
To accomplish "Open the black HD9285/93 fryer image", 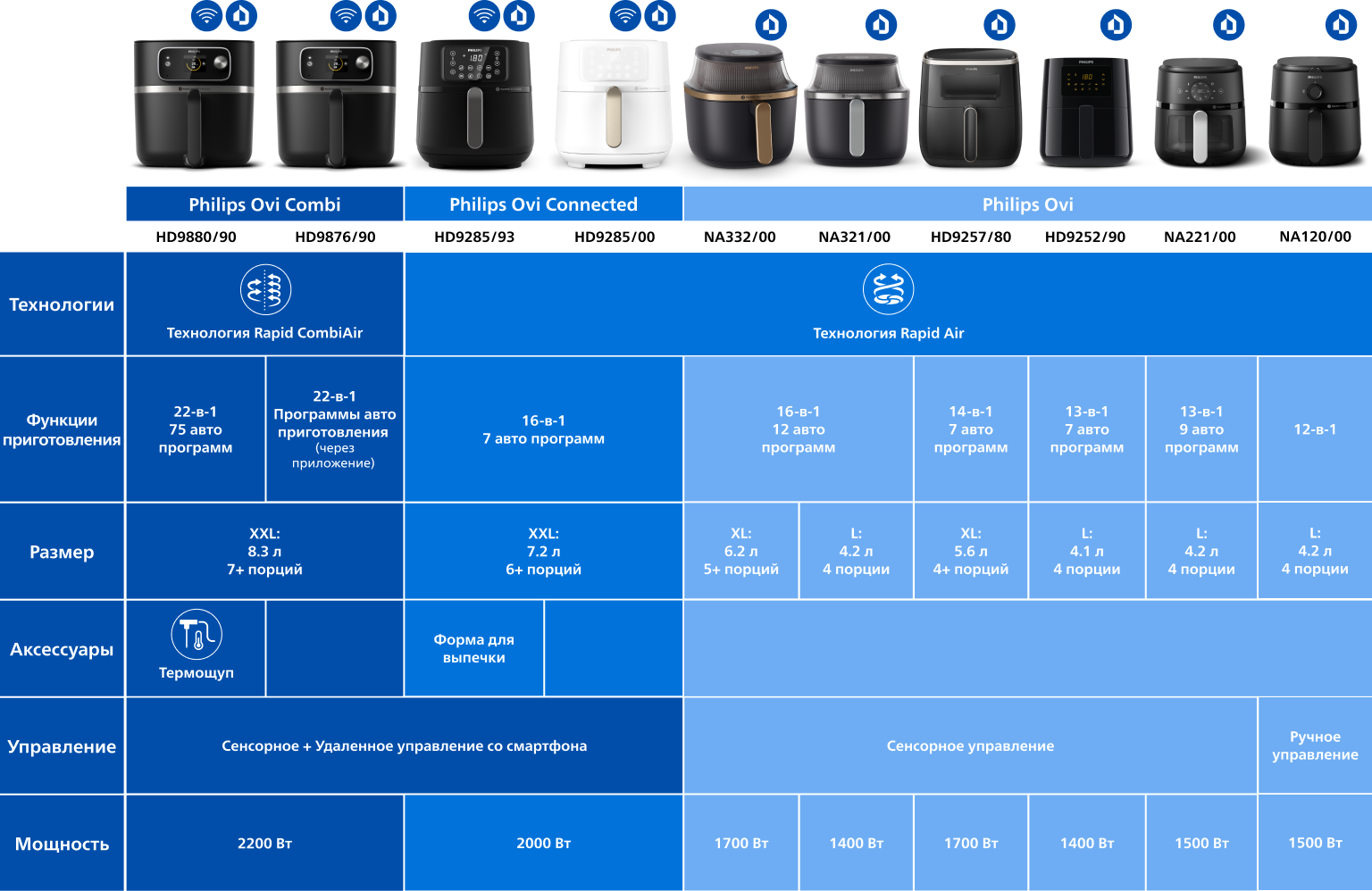I will pyautogui.click(x=475, y=104).
